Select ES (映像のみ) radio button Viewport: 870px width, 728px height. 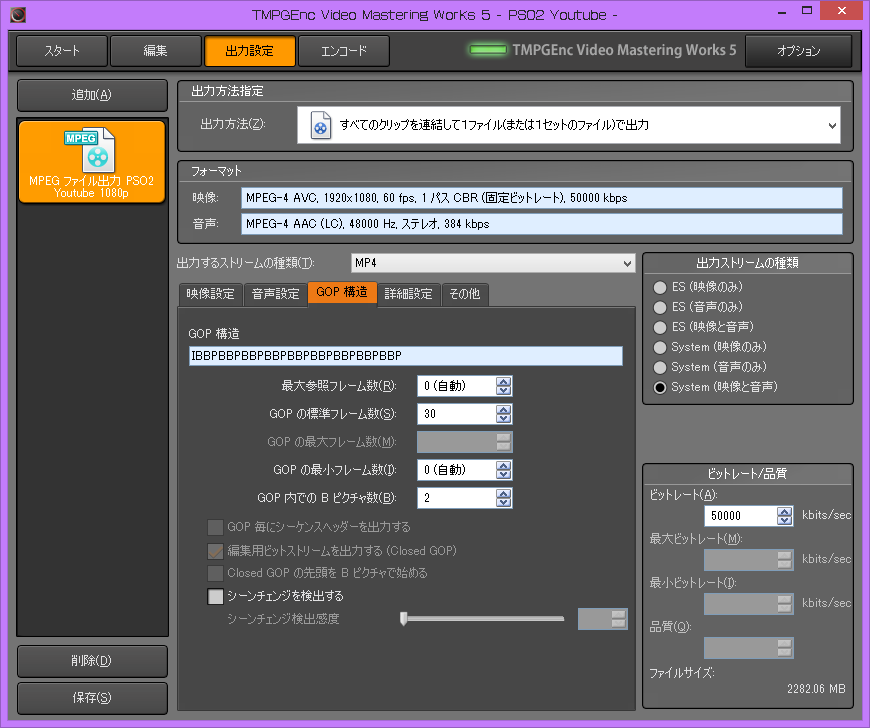coord(660,287)
